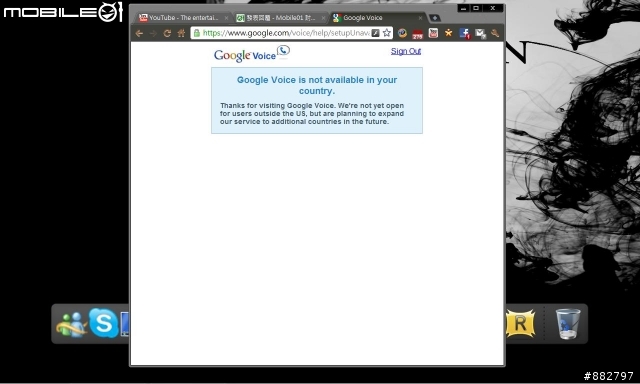Viewport: 640px width, 384px height.
Task: Close the Mobile01 tab
Action: pos(323,18)
